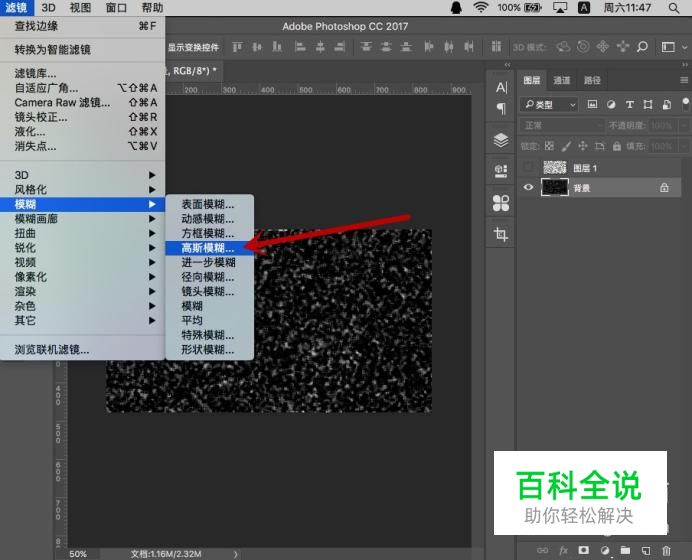
Task: Open the 窗口 menu in menu bar
Action: [x=117, y=8]
